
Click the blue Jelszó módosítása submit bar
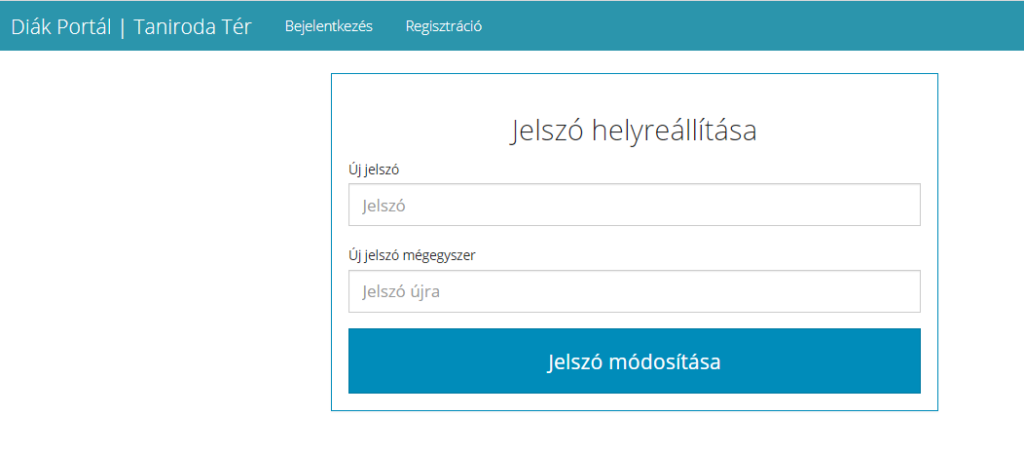(x=633, y=361)
